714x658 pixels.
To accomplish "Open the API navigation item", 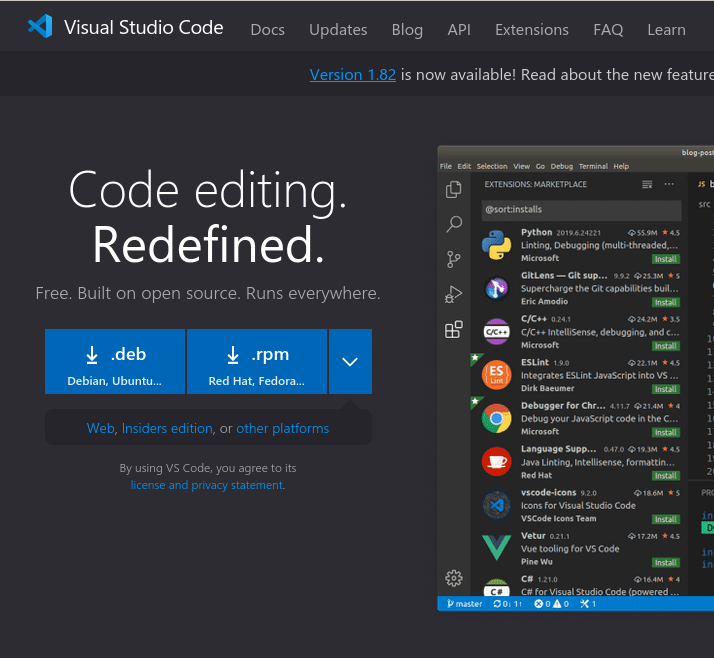I will (459, 30).
